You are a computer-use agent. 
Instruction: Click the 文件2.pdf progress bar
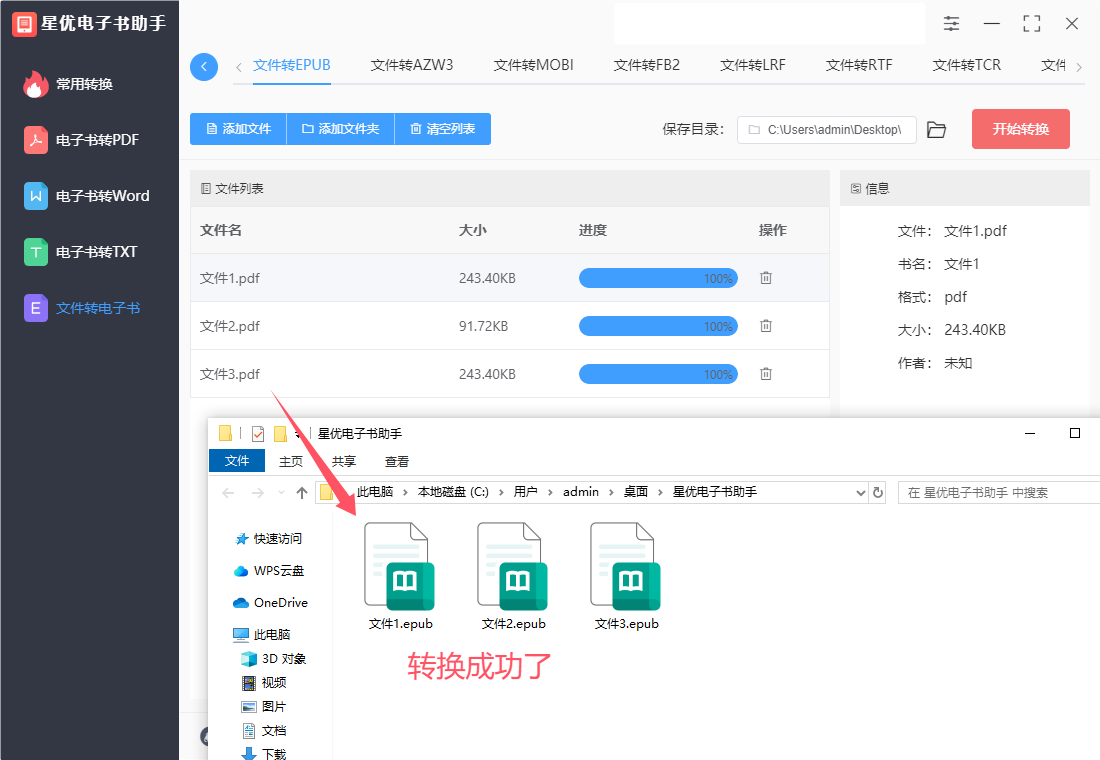pos(658,326)
